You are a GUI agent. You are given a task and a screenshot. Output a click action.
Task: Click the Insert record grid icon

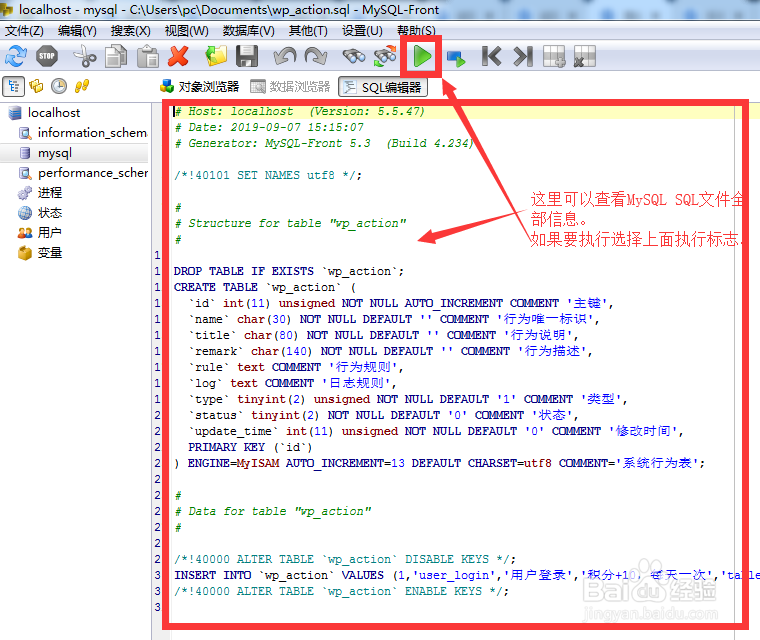(x=554, y=56)
